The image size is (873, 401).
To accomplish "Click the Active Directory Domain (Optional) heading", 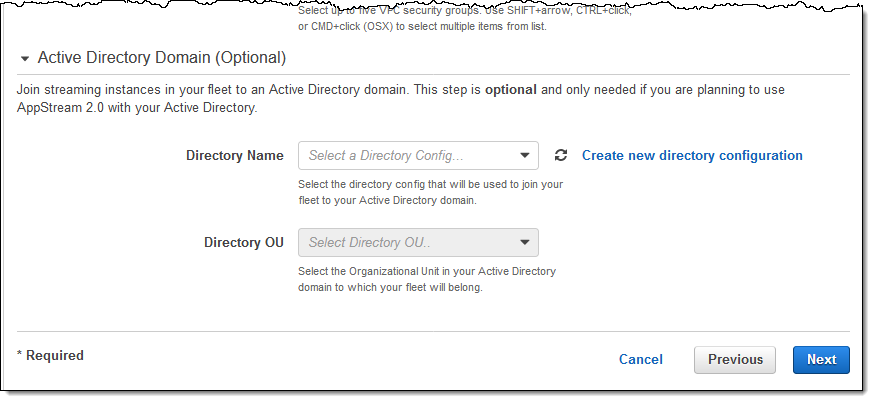I will pos(161,58).
